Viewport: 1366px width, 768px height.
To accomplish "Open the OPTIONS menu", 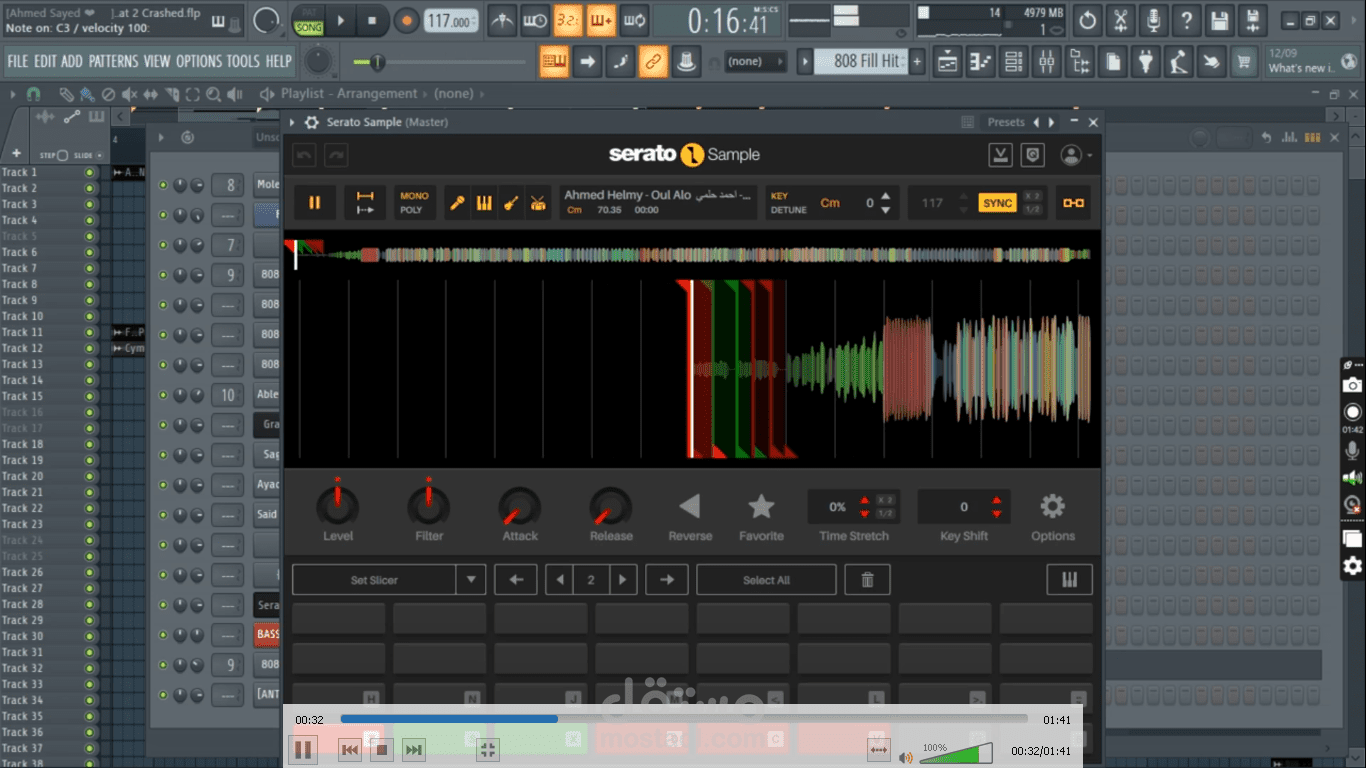I will pyautogui.click(x=199, y=61).
